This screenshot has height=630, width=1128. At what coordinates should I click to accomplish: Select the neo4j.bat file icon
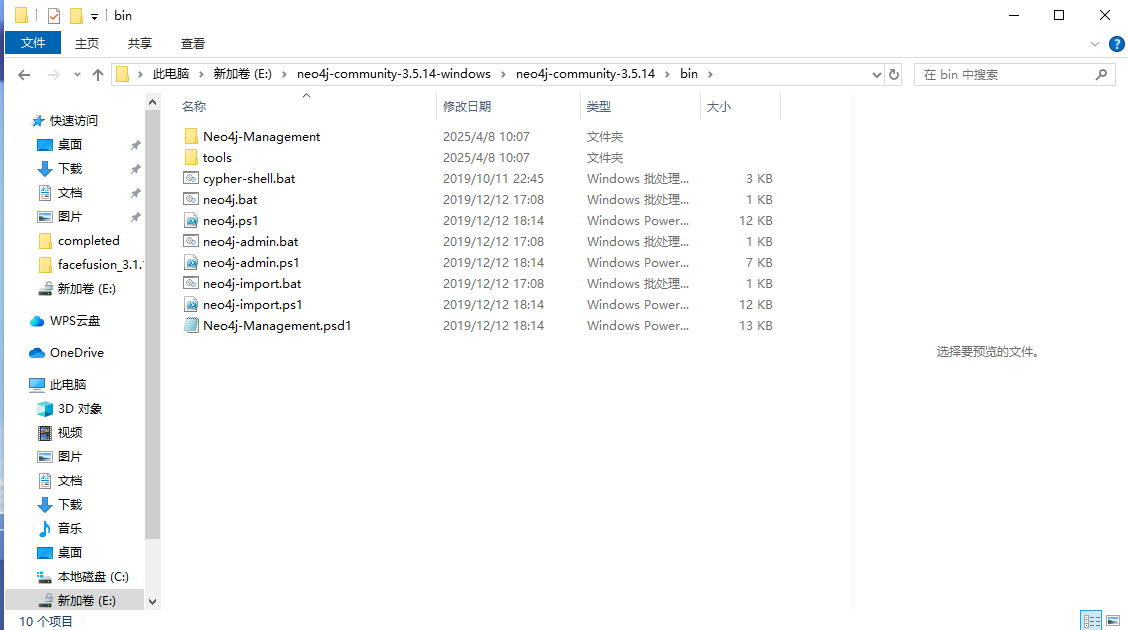[191, 199]
